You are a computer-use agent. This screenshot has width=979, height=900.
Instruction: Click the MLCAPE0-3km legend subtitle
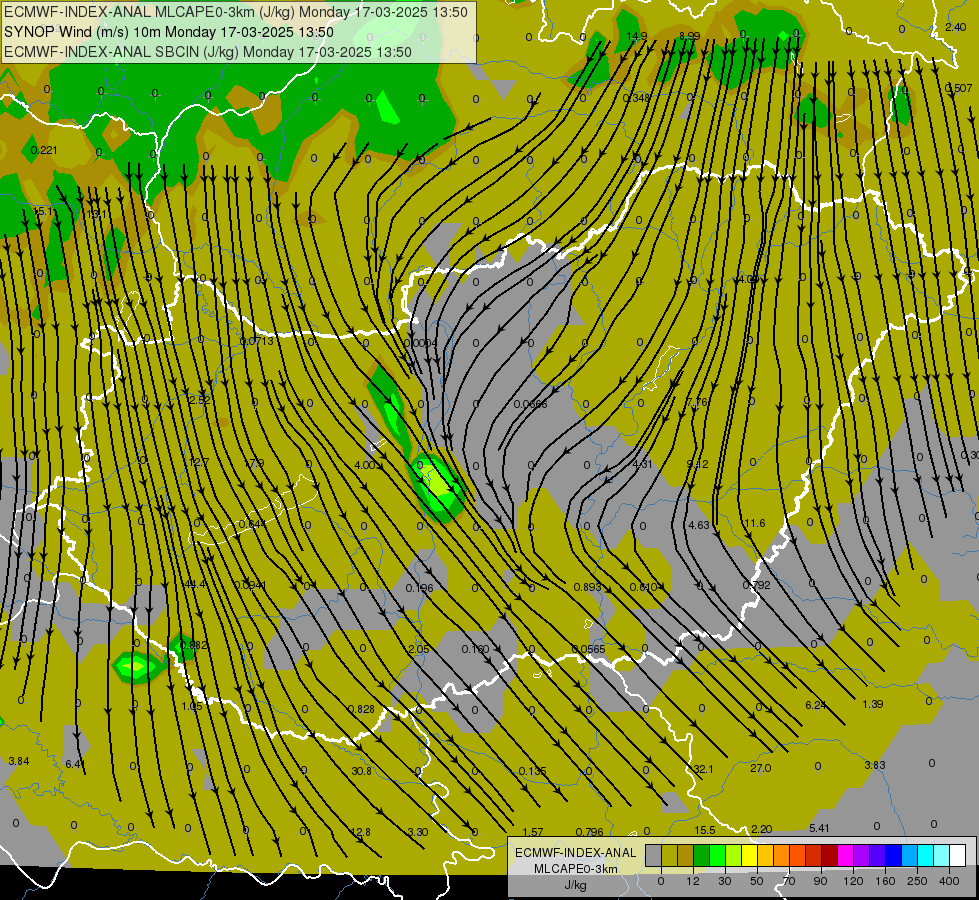coord(576,869)
